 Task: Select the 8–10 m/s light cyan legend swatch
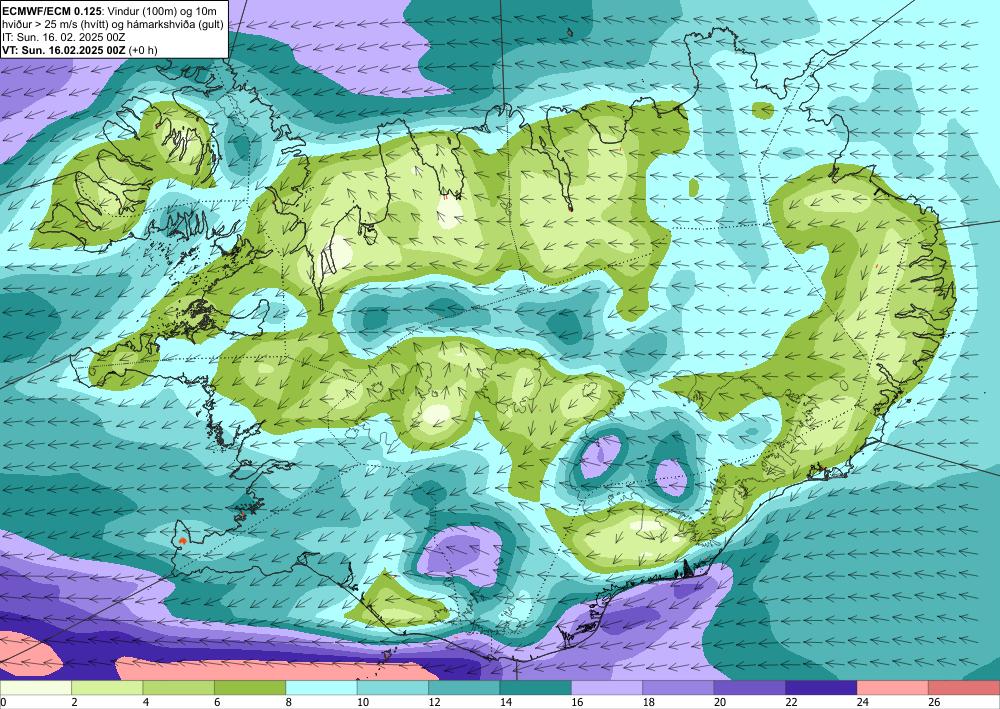[x=321, y=688]
